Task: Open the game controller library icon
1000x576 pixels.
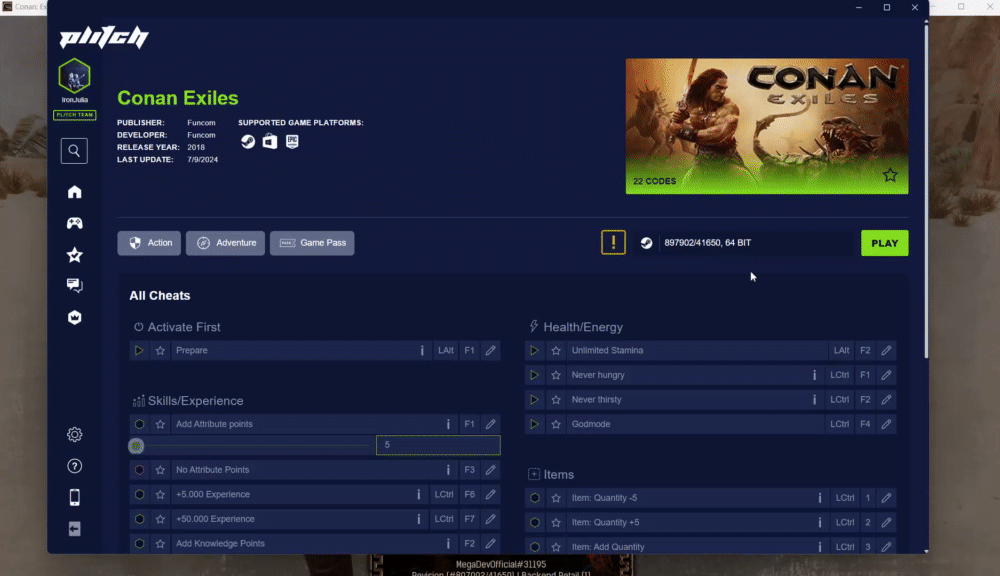Action: (x=75, y=223)
